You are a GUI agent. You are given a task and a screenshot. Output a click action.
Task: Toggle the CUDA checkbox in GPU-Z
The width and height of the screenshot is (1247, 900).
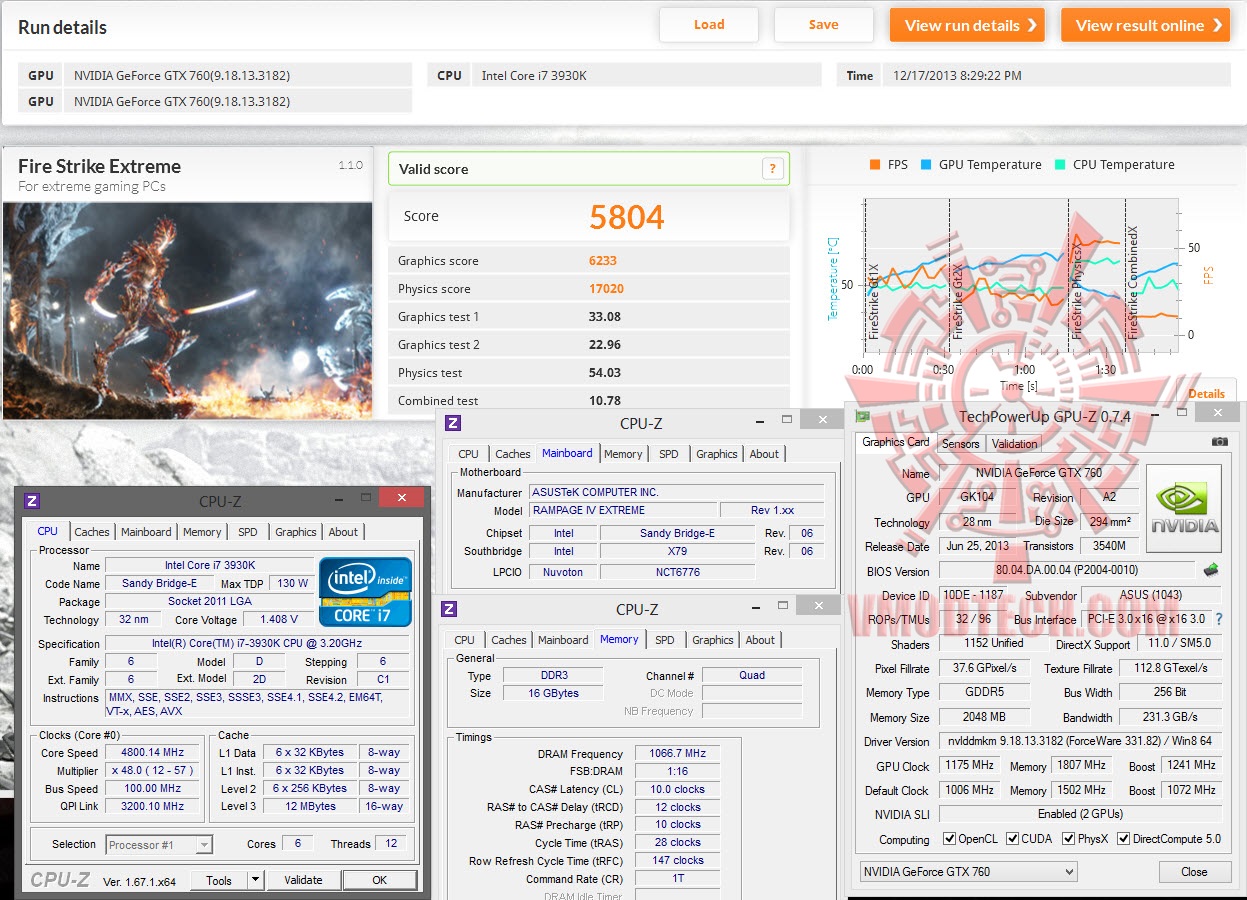(1013, 839)
